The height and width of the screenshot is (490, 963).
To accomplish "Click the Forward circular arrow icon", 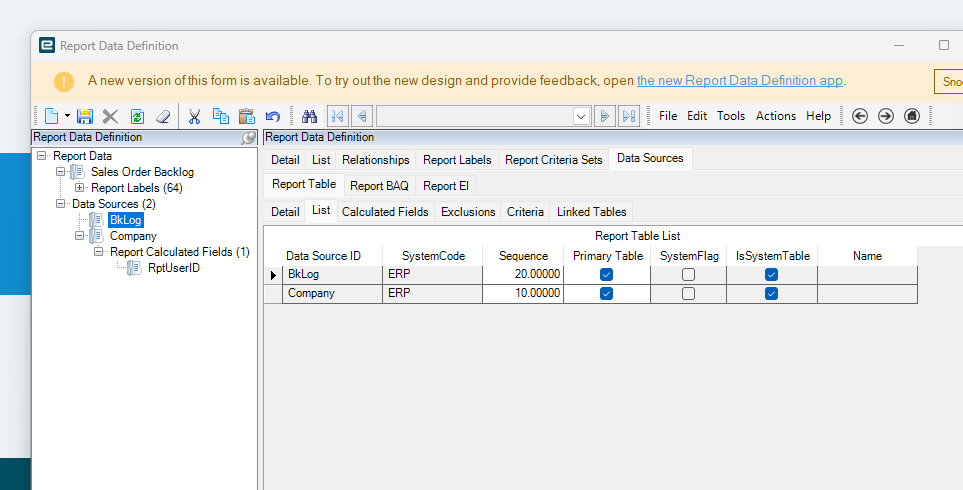I will [x=886, y=115].
